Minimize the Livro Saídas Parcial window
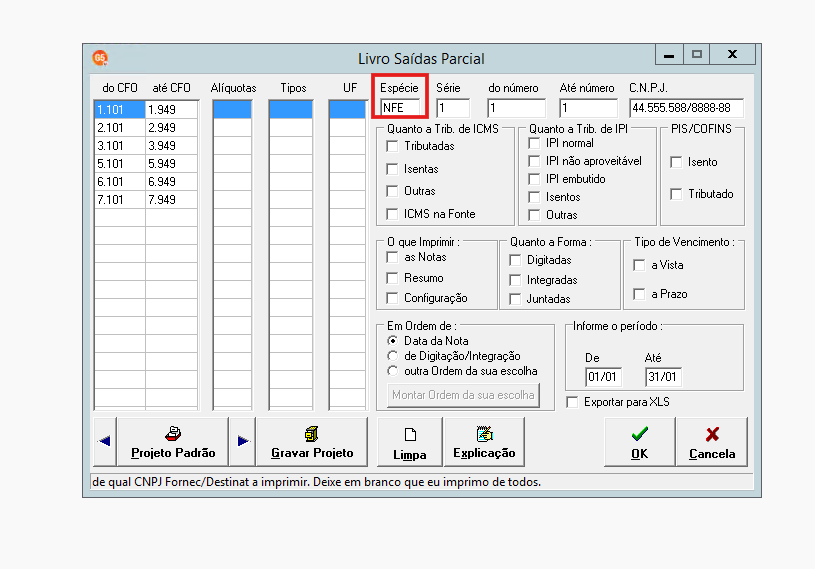 (x=669, y=55)
